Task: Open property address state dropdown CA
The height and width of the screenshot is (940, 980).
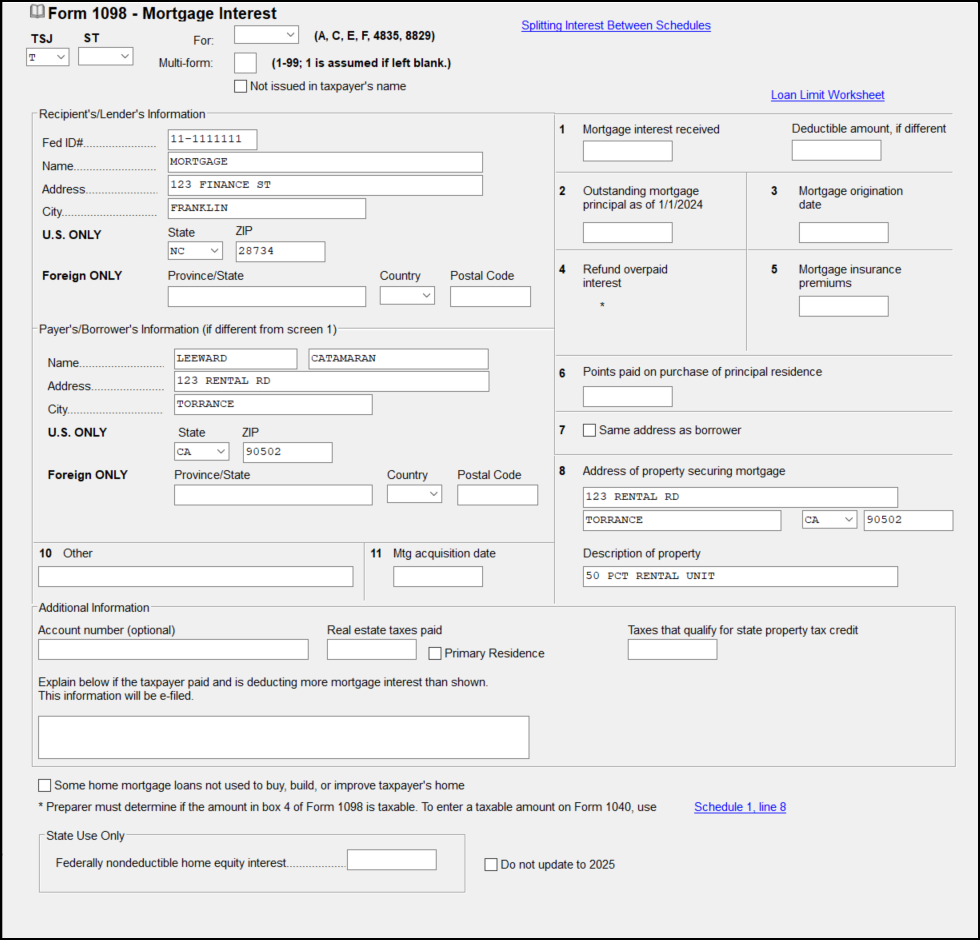Action: [829, 520]
